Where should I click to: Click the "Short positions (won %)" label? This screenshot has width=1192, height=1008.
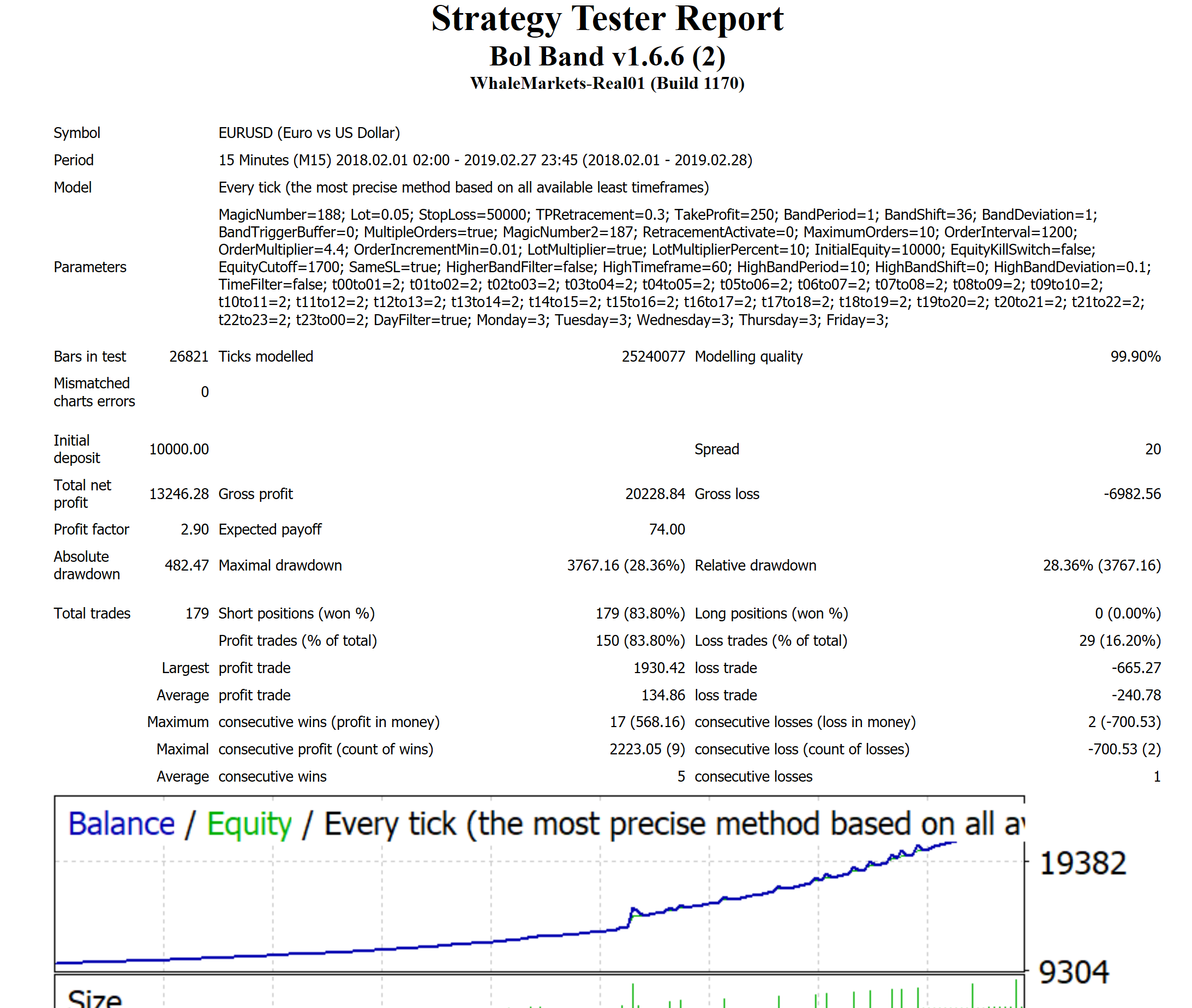297,614
